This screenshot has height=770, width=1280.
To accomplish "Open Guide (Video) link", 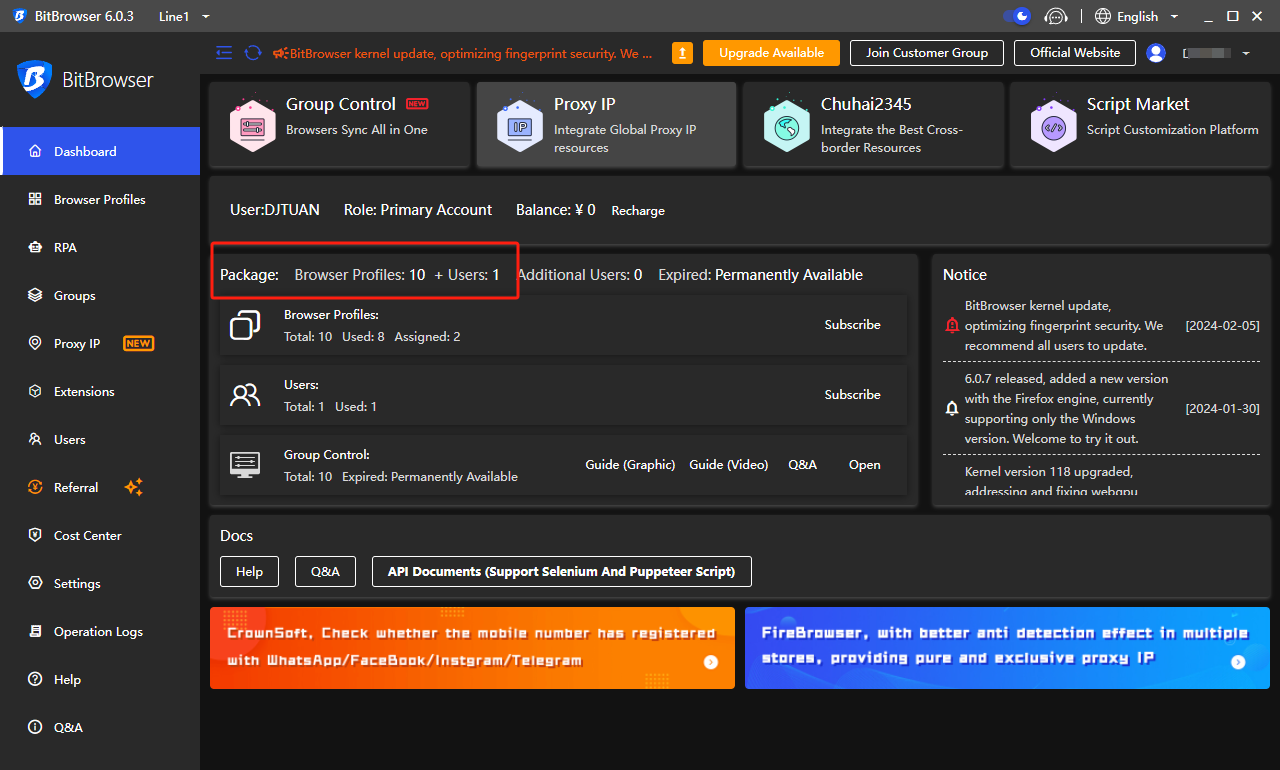I will tap(729, 464).
